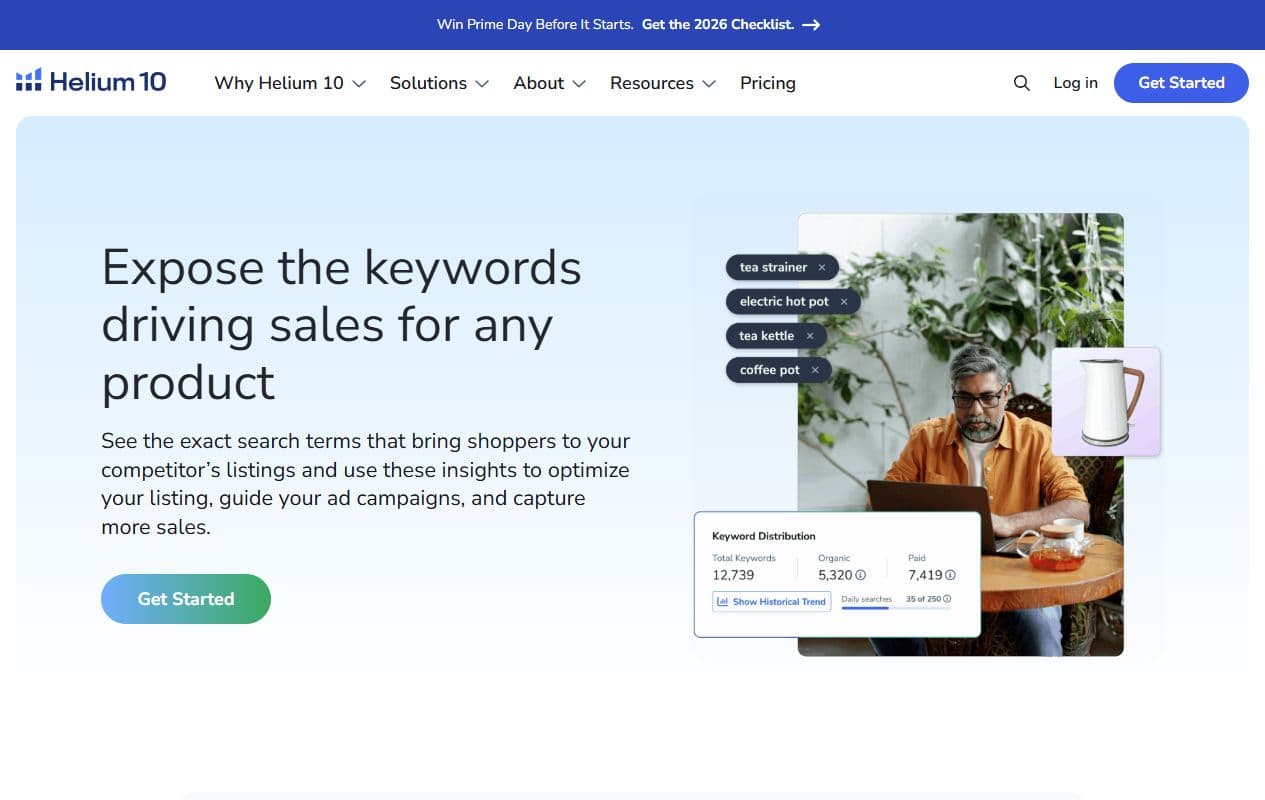Click the header Get Started button

coord(1181,83)
